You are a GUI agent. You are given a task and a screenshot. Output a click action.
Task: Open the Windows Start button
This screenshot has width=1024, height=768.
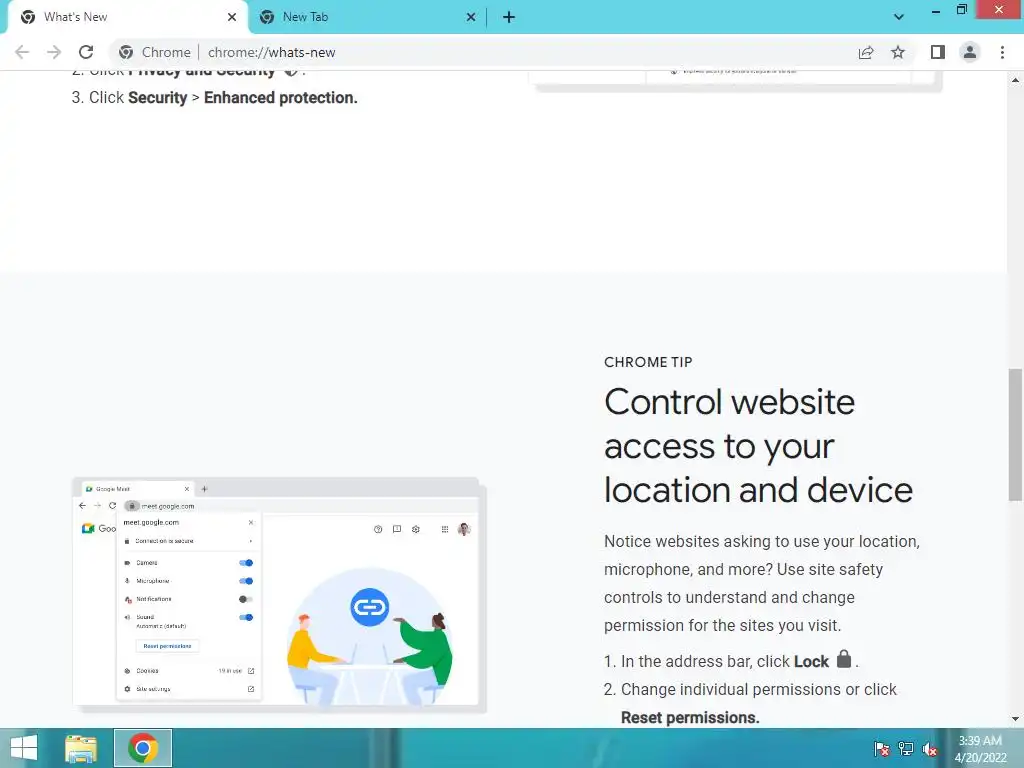(24, 748)
